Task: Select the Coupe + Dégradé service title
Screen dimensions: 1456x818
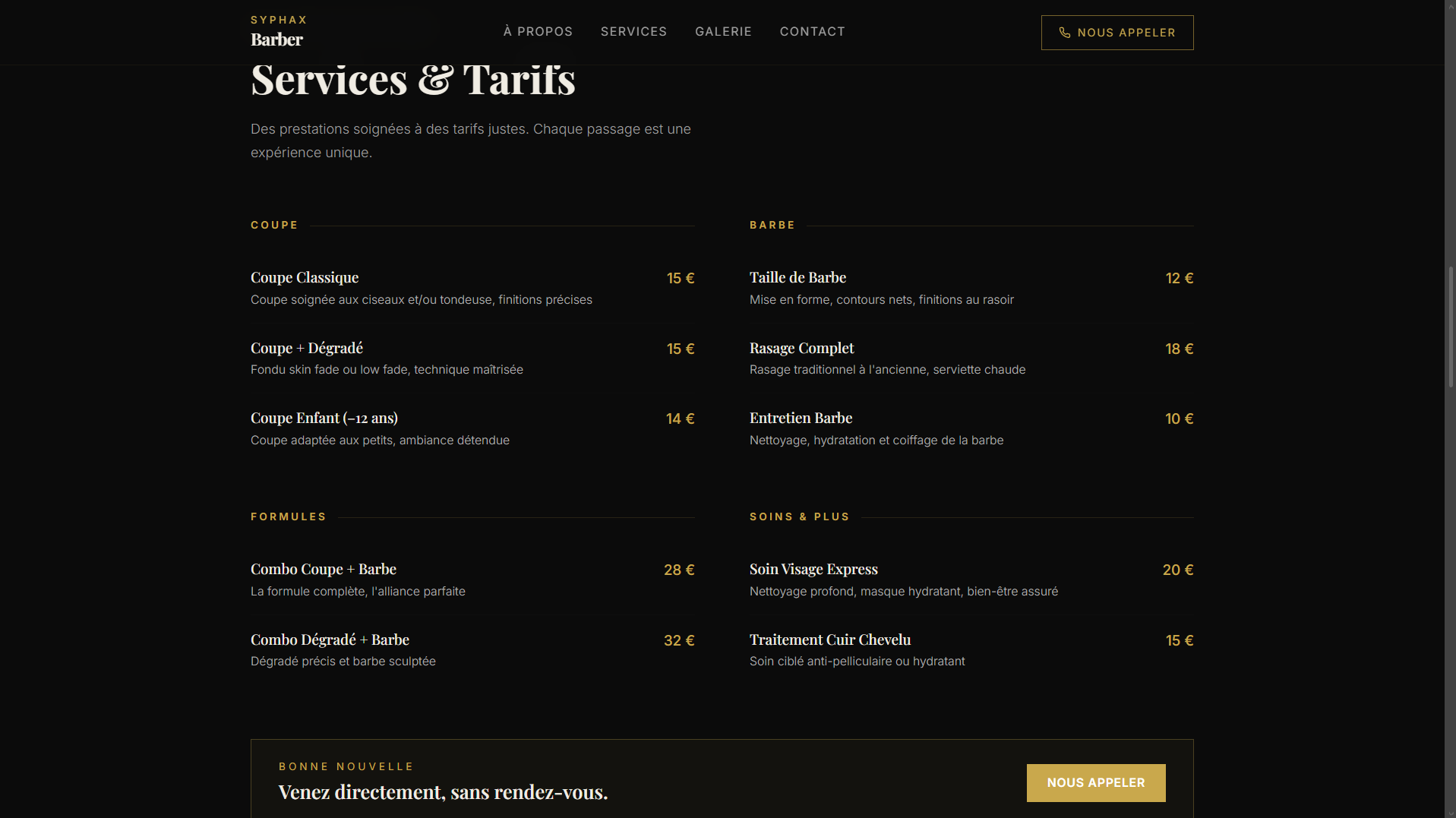Action: [x=307, y=349]
